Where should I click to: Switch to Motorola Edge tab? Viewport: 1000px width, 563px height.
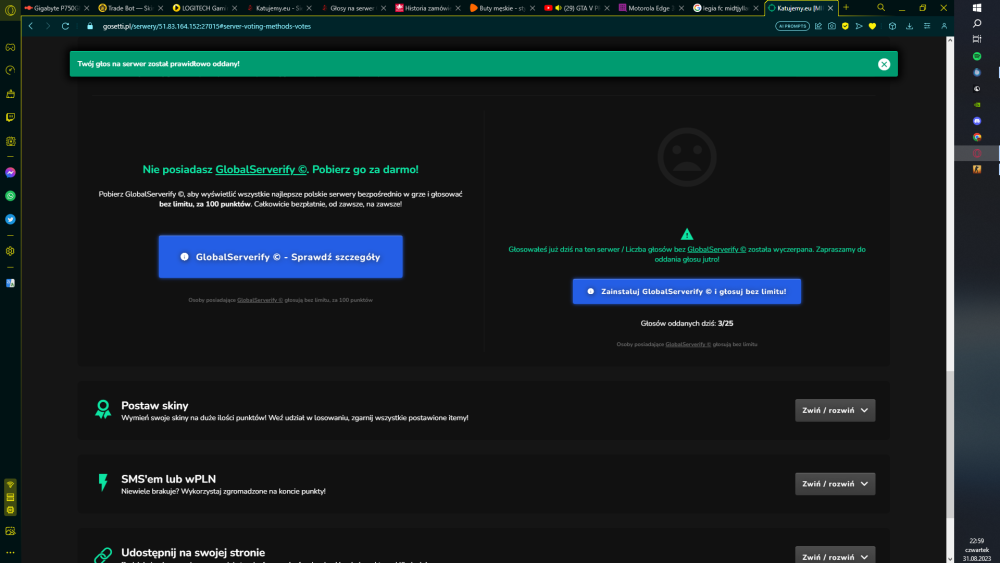click(651, 8)
